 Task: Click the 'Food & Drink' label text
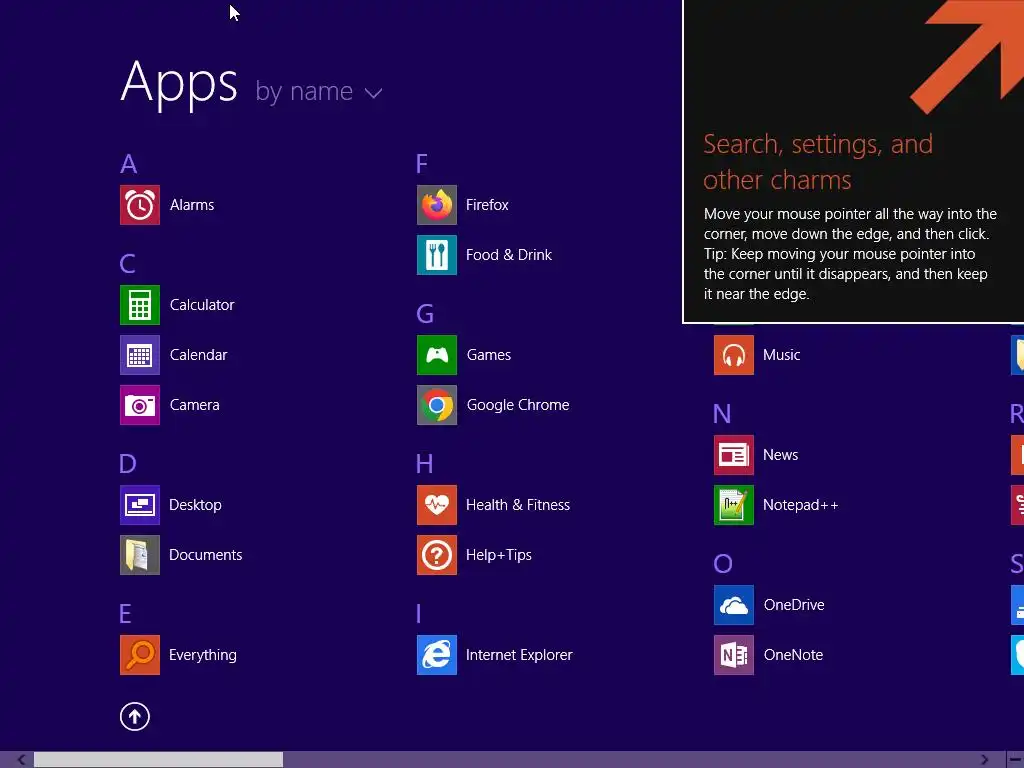click(x=509, y=255)
